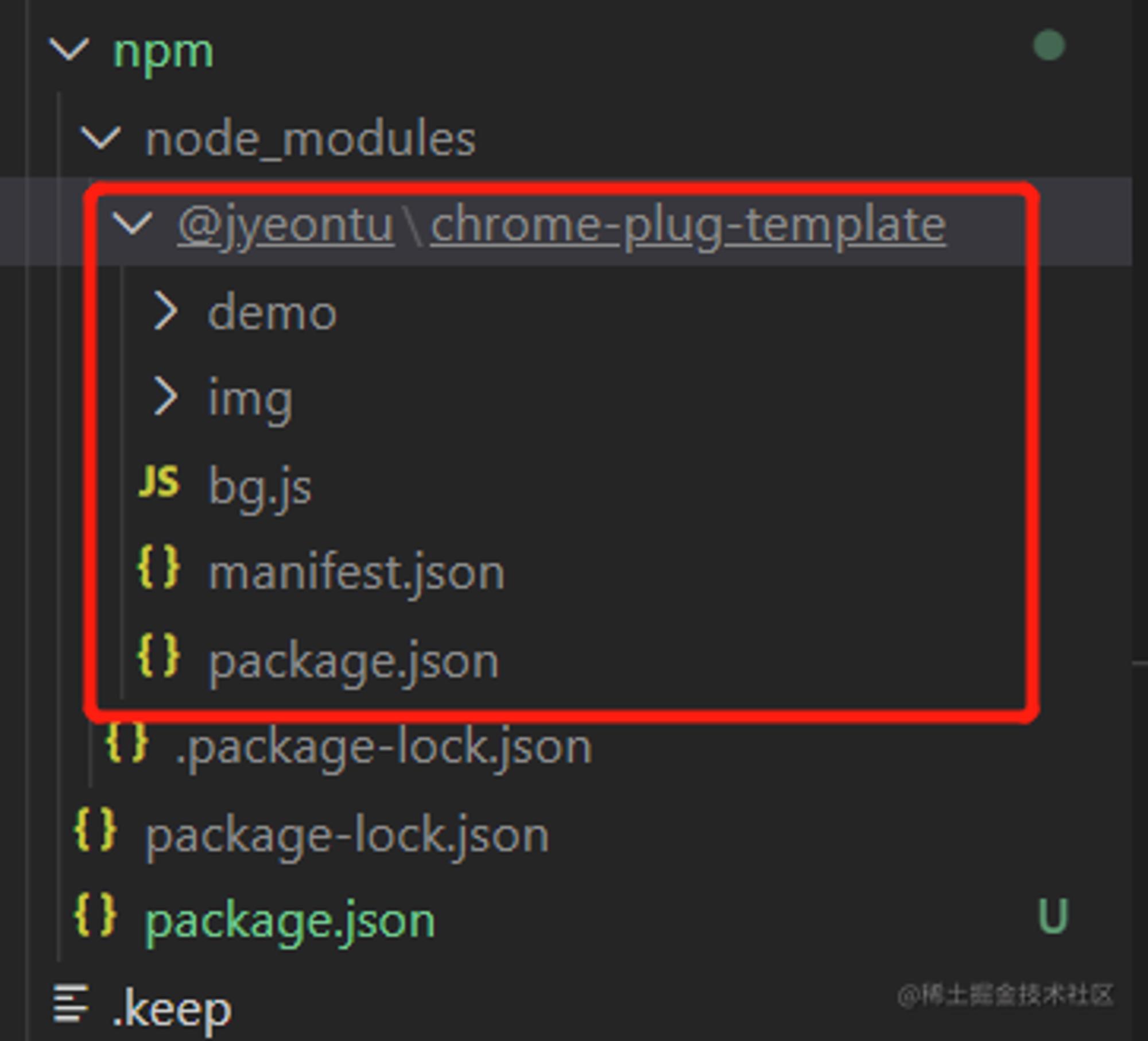Select the node_modules folder label
The width and height of the screenshot is (1148, 1041).
[x=311, y=140]
